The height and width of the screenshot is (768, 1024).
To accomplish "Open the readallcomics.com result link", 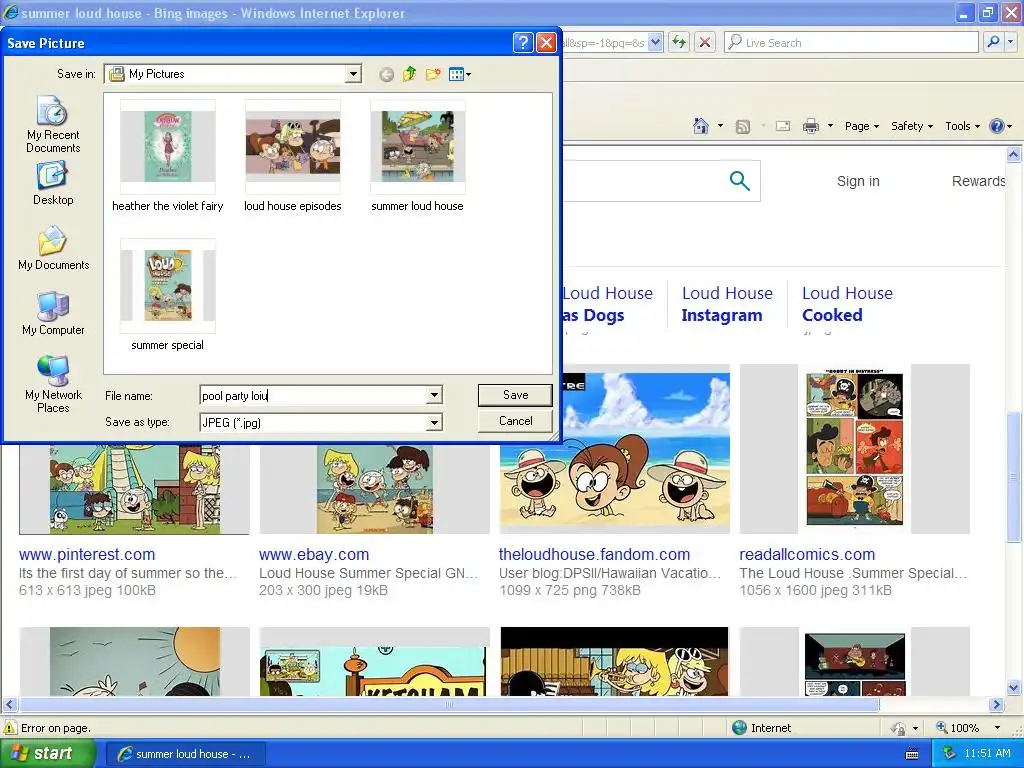I will point(807,554).
